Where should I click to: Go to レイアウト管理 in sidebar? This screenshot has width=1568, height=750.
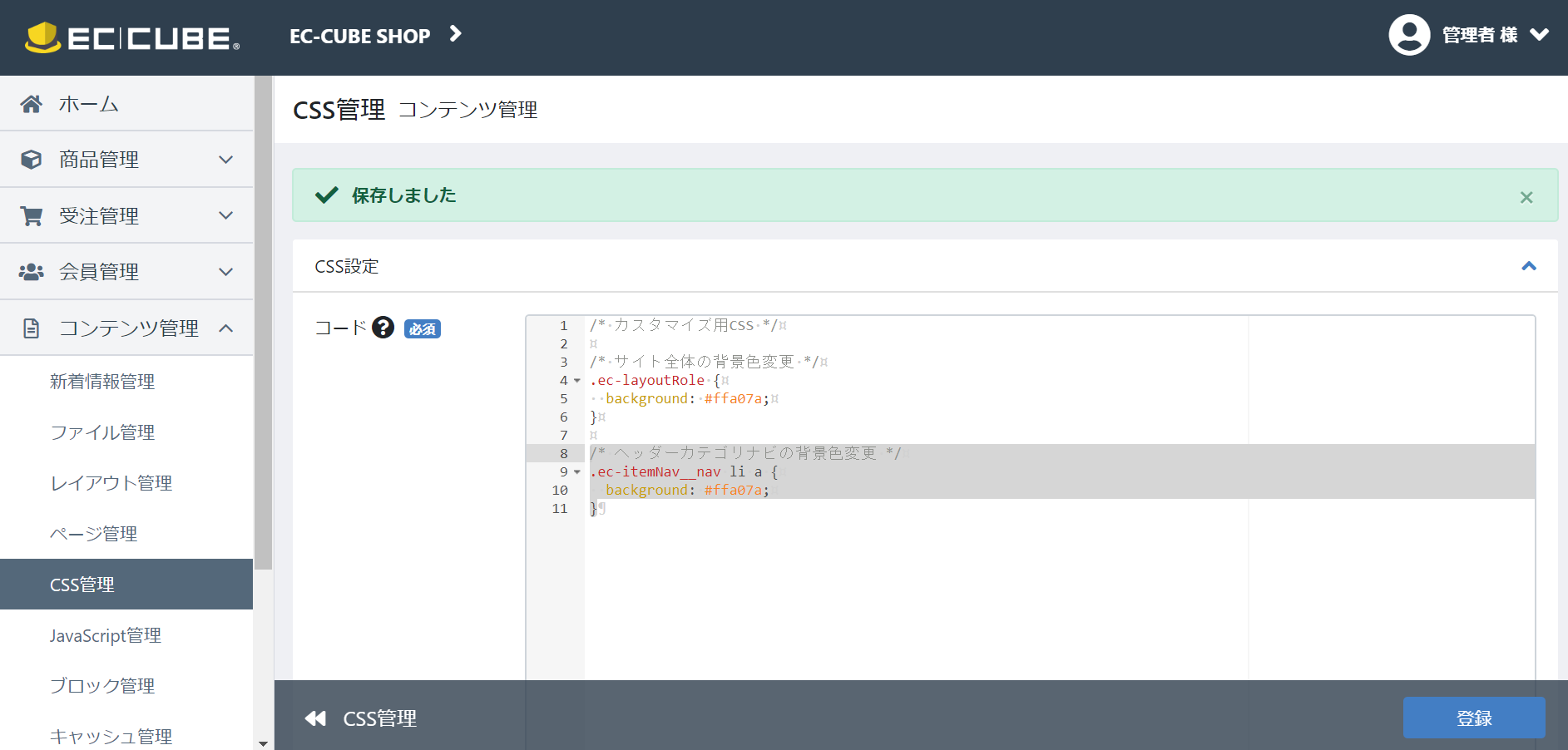tap(111, 483)
